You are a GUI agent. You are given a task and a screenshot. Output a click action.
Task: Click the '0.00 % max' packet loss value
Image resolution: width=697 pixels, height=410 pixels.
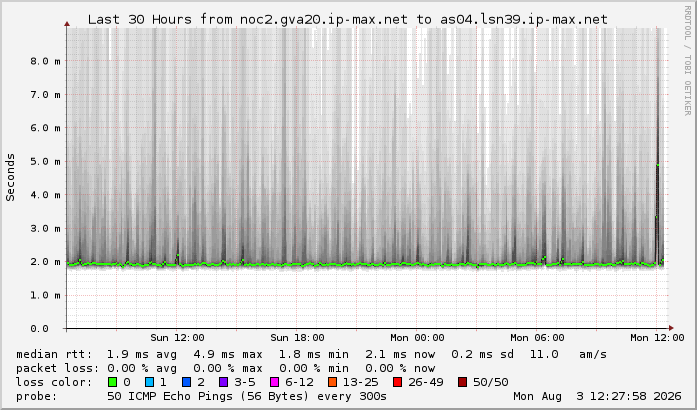tap(228, 368)
